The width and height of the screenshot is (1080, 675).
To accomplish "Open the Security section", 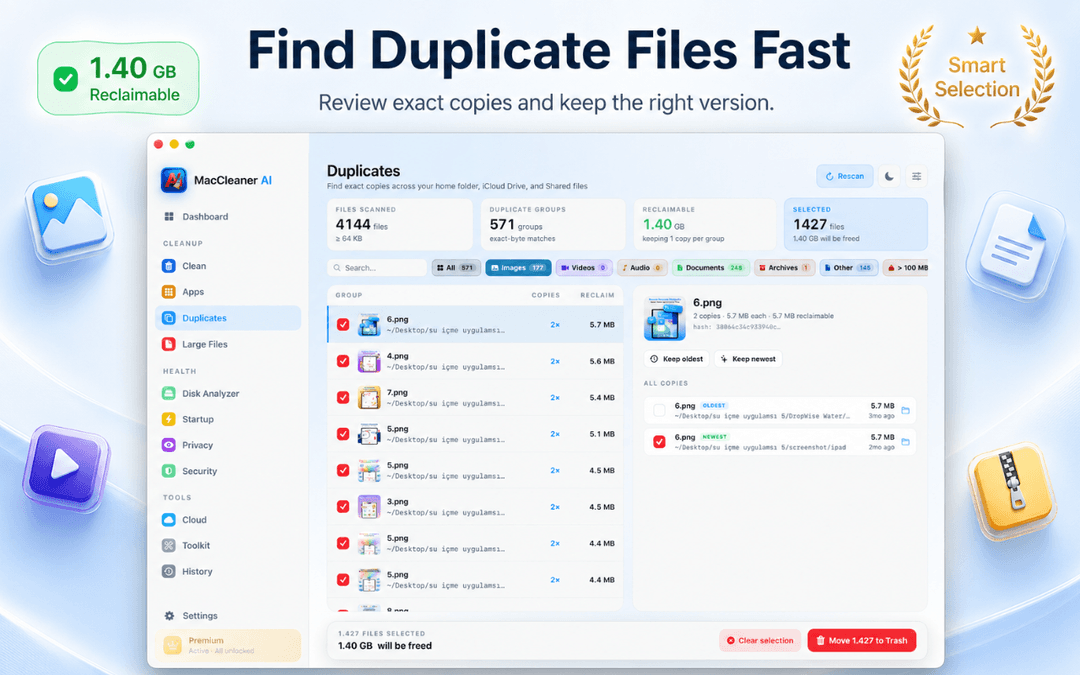I will pyautogui.click(x=189, y=471).
